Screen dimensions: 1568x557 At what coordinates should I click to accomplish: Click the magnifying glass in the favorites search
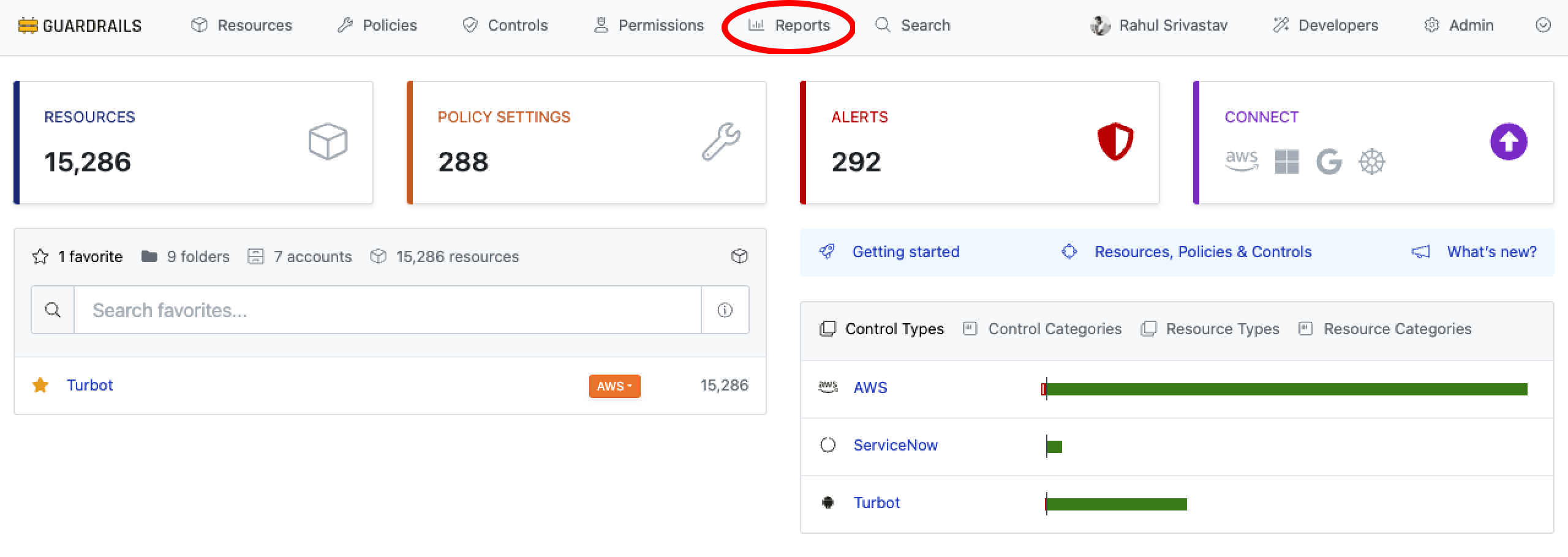(52, 310)
